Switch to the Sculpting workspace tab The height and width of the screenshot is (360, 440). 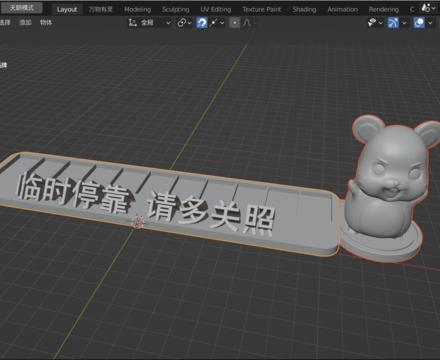pos(176,9)
